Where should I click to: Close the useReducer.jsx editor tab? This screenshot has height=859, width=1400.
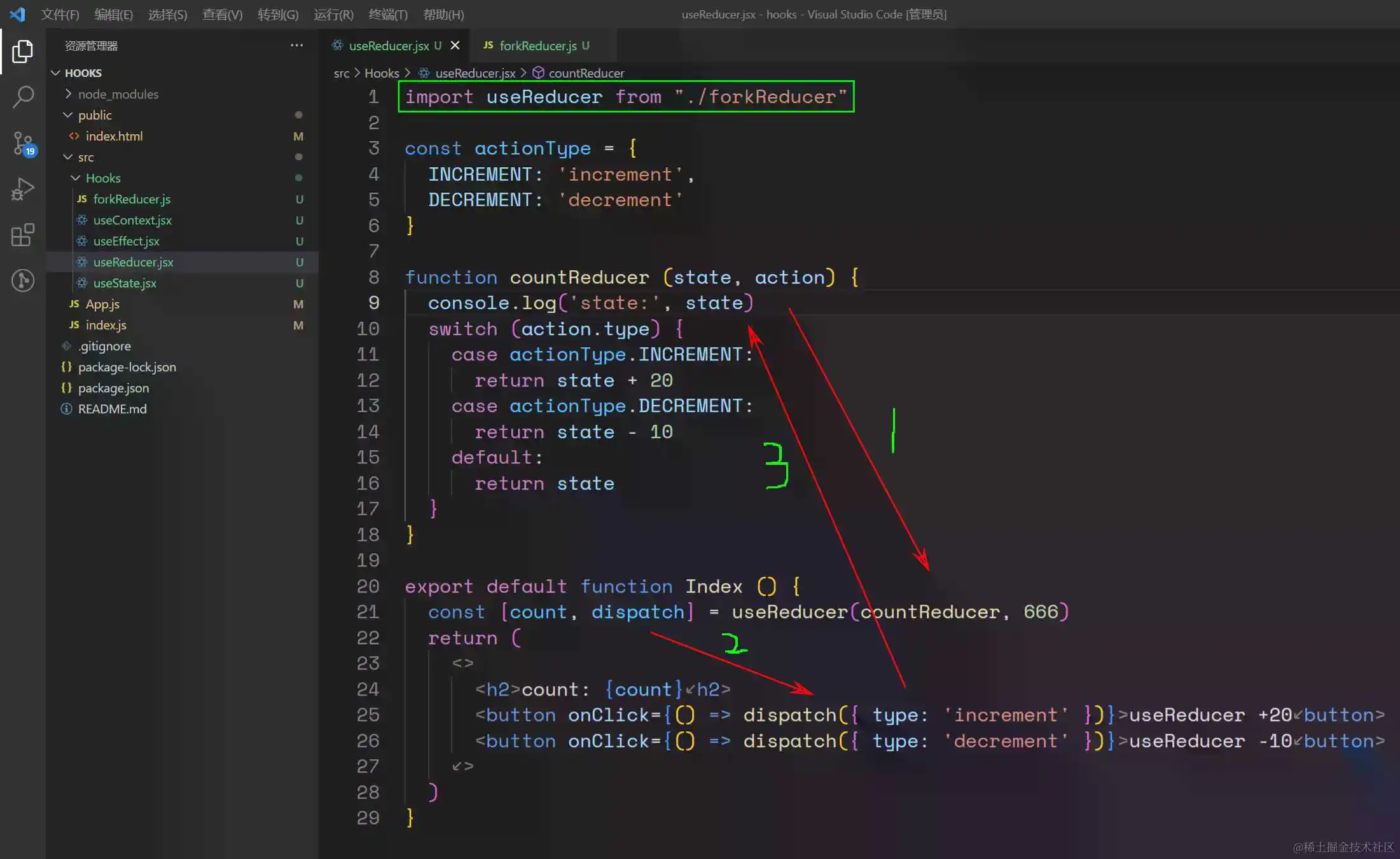[x=455, y=45]
